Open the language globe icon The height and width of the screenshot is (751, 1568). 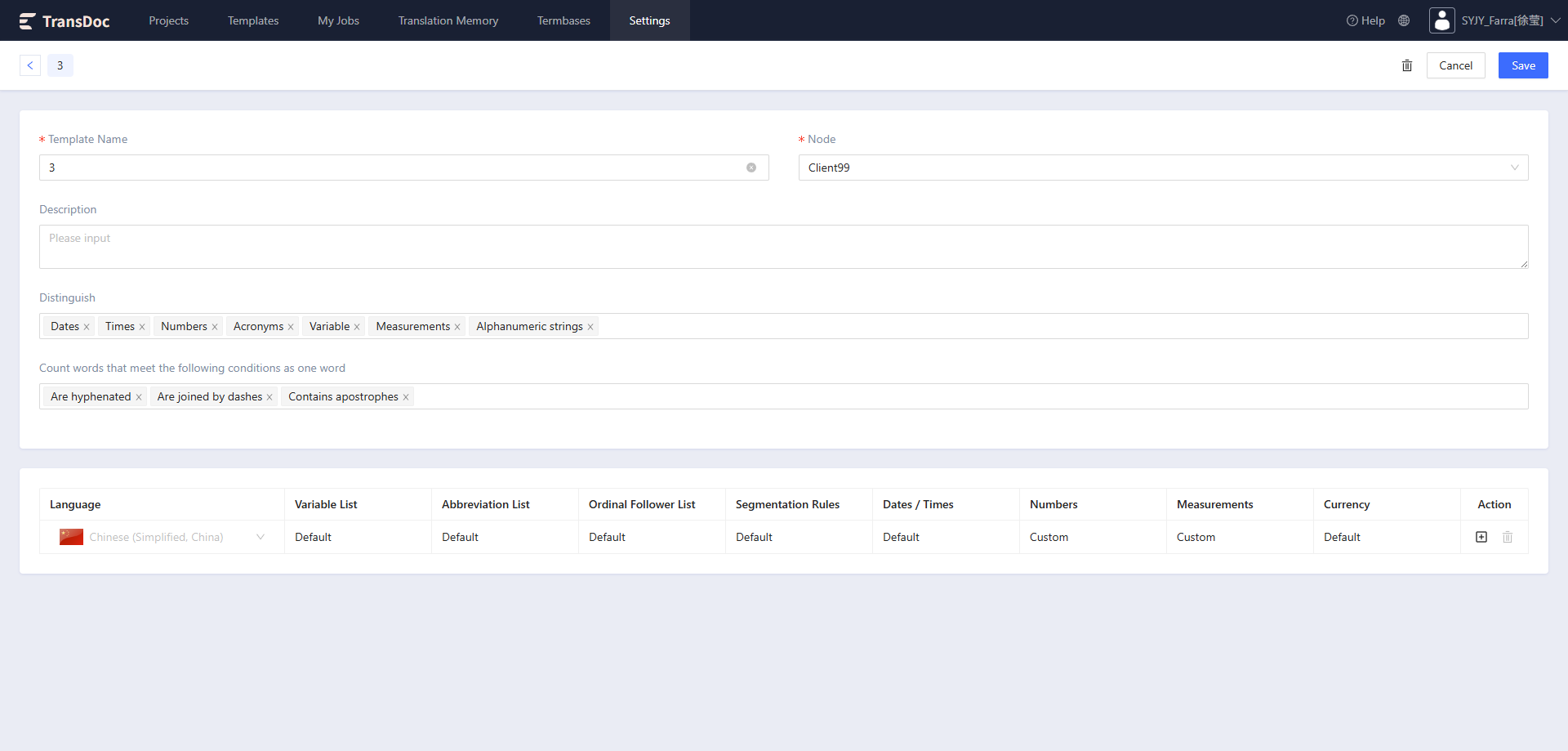coord(1404,20)
